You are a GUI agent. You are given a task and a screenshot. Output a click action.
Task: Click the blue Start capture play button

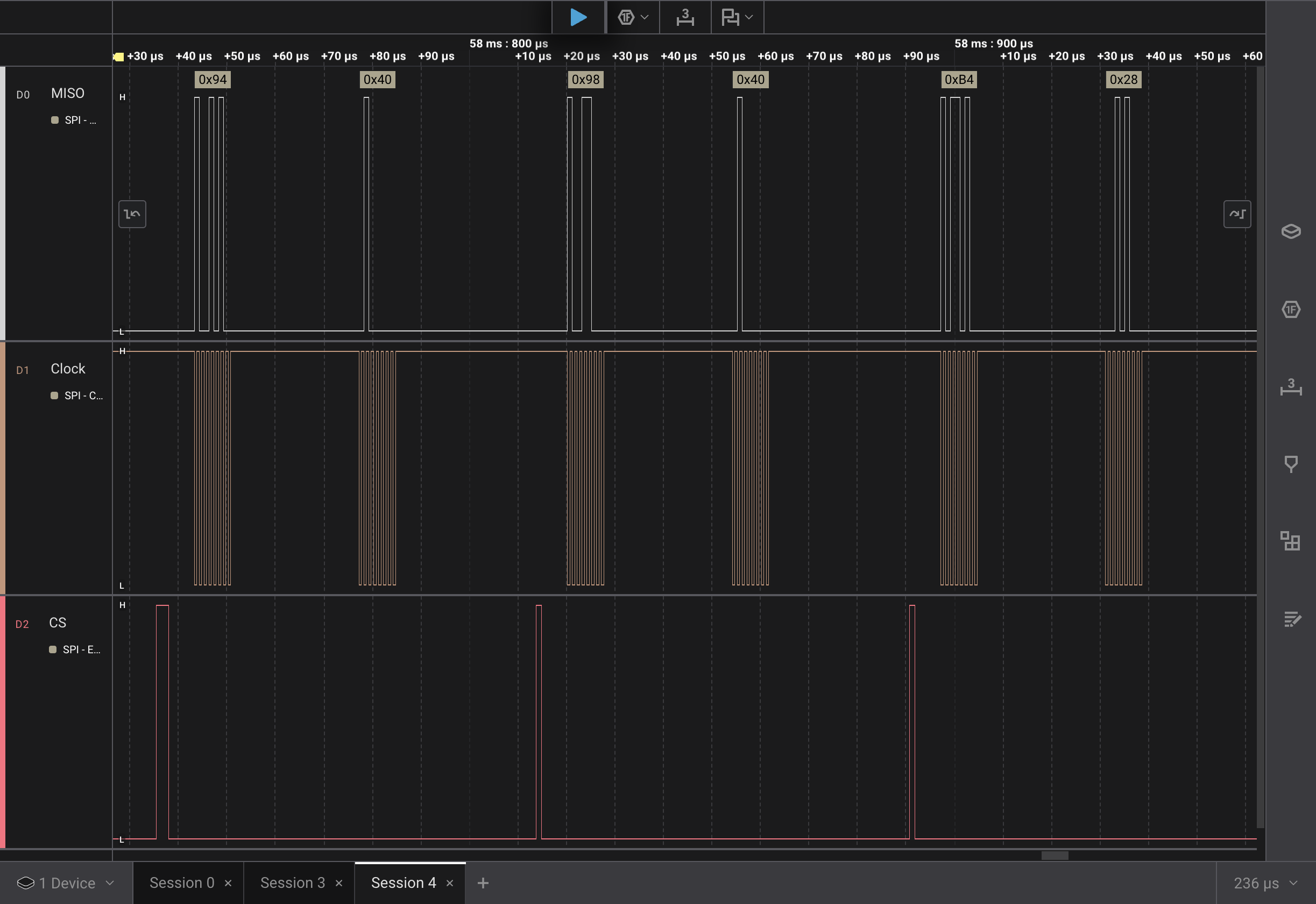click(x=578, y=17)
